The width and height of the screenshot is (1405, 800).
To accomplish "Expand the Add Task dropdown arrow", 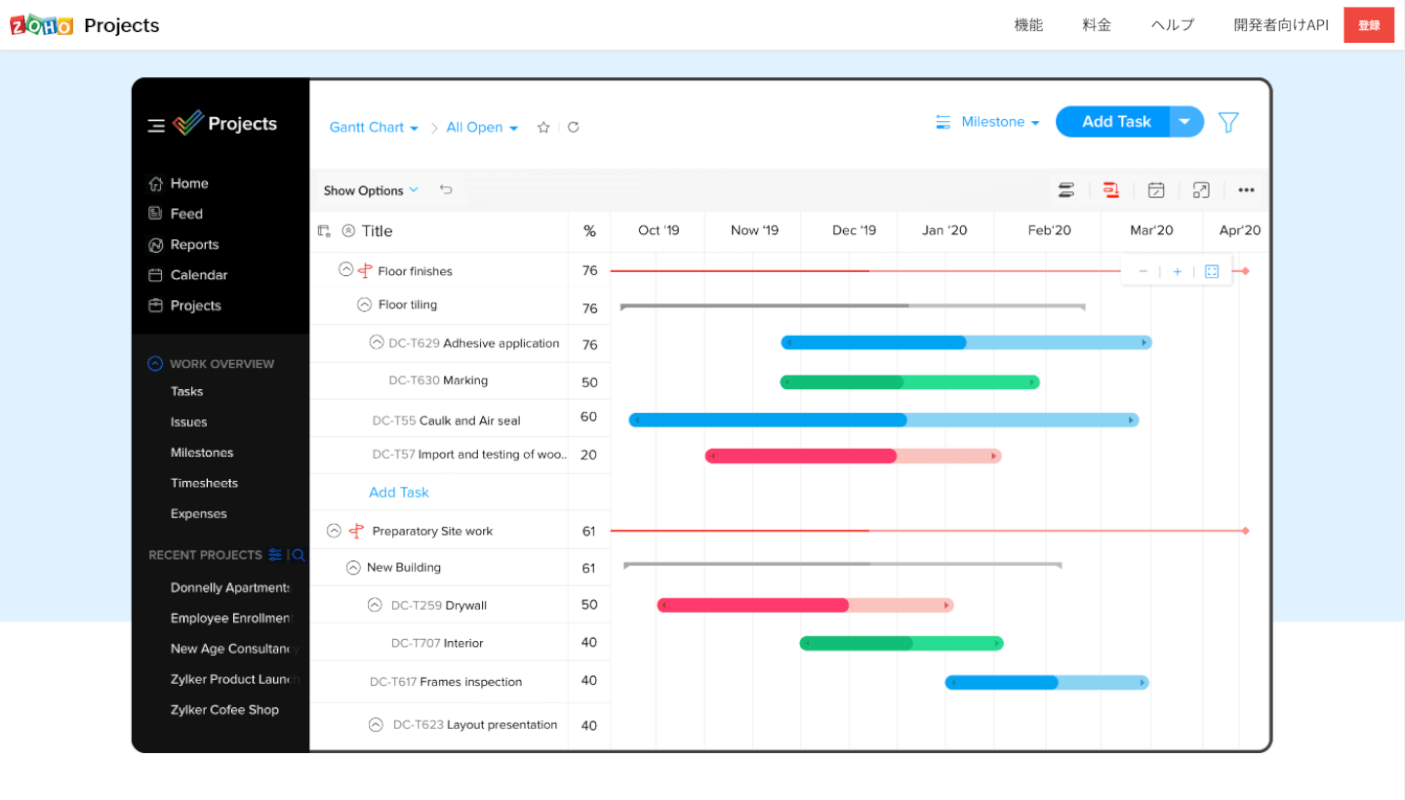I will [1185, 122].
